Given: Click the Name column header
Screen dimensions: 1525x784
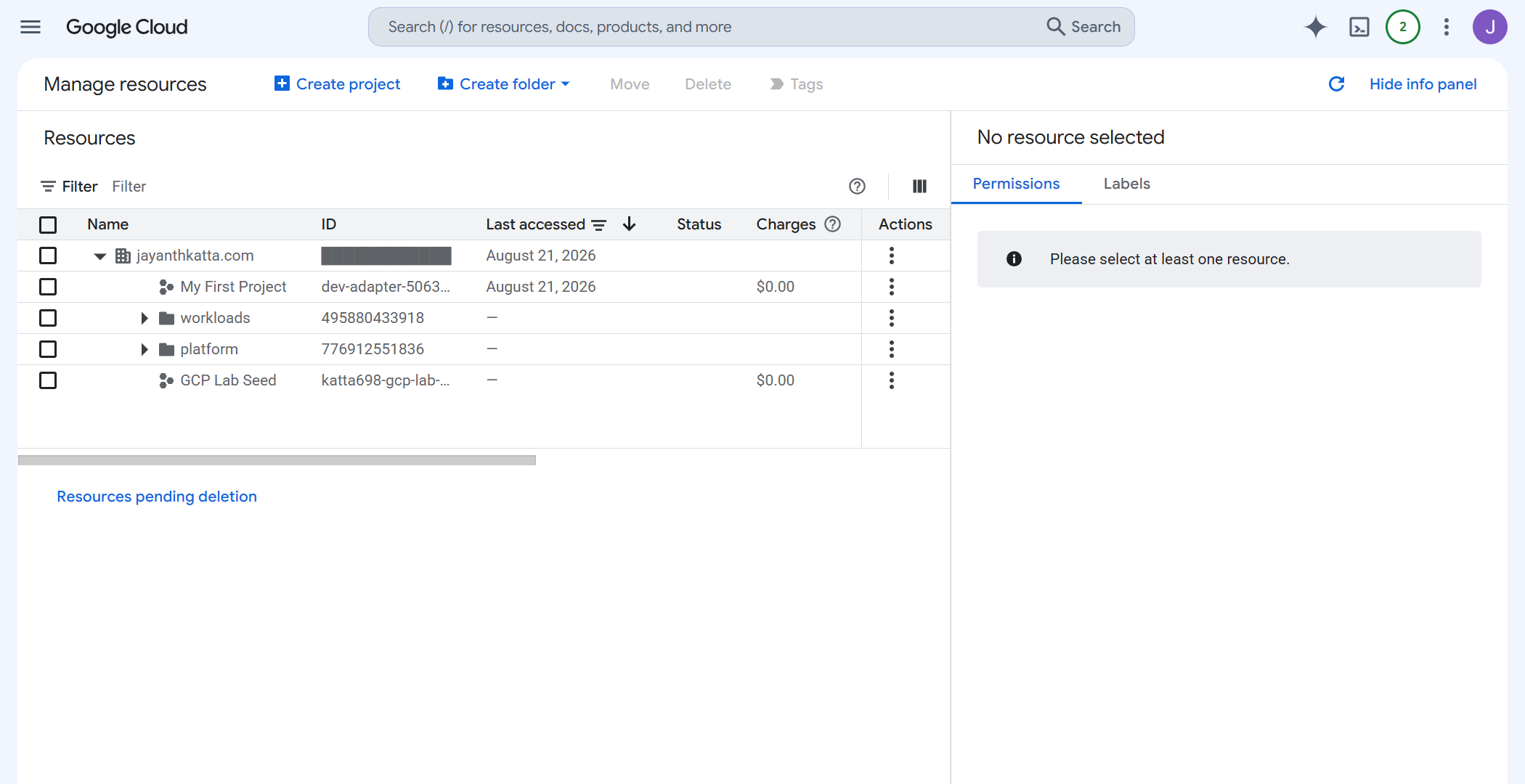Looking at the screenshot, I should tap(107, 224).
